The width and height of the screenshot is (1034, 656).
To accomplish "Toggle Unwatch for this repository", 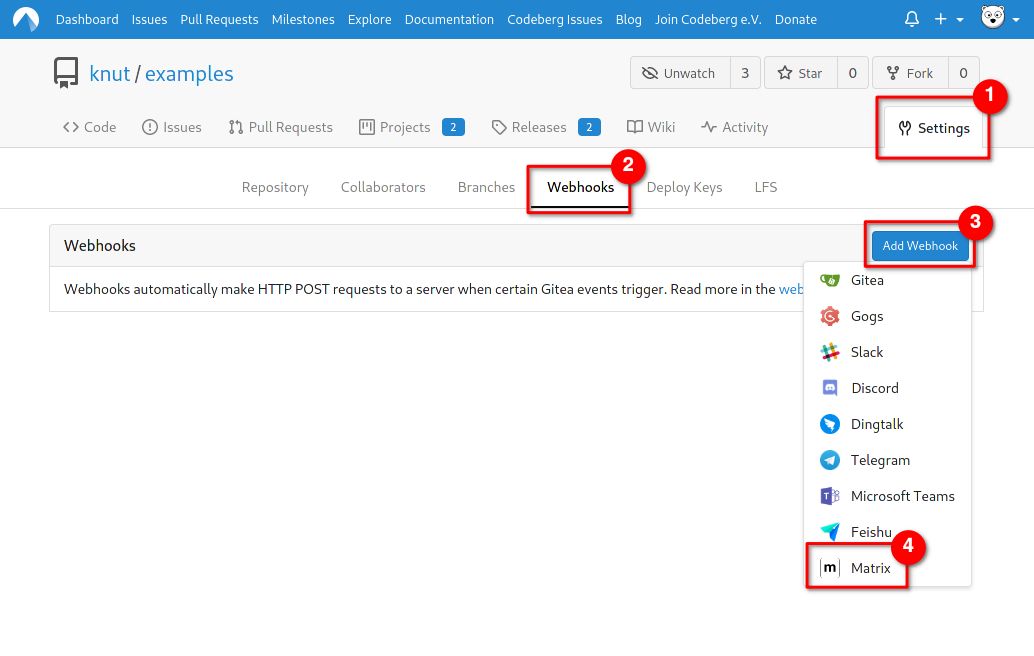I will pyautogui.click(x=679, y=73).
